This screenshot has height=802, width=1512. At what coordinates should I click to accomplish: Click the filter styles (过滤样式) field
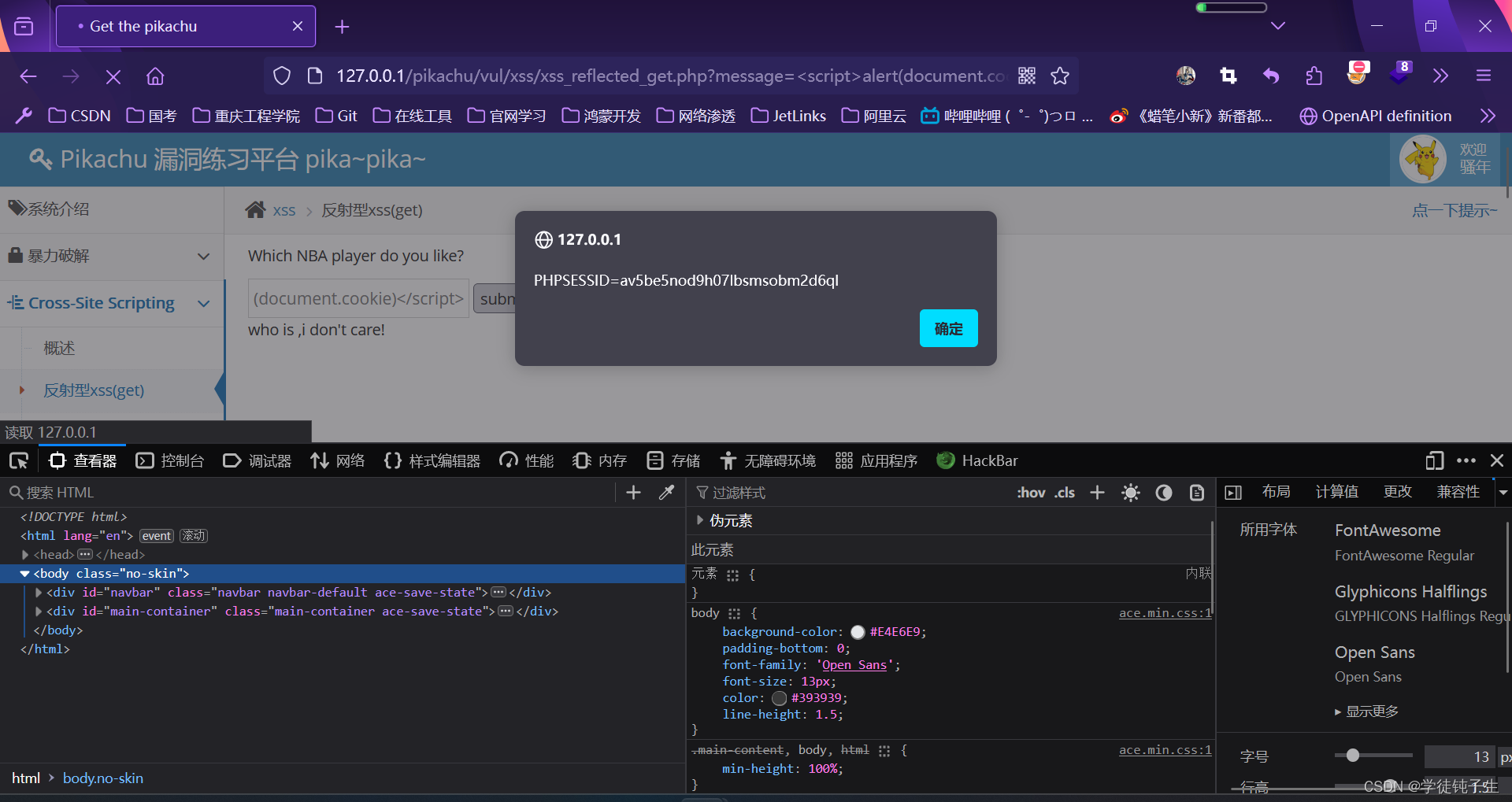click(850, 493)
